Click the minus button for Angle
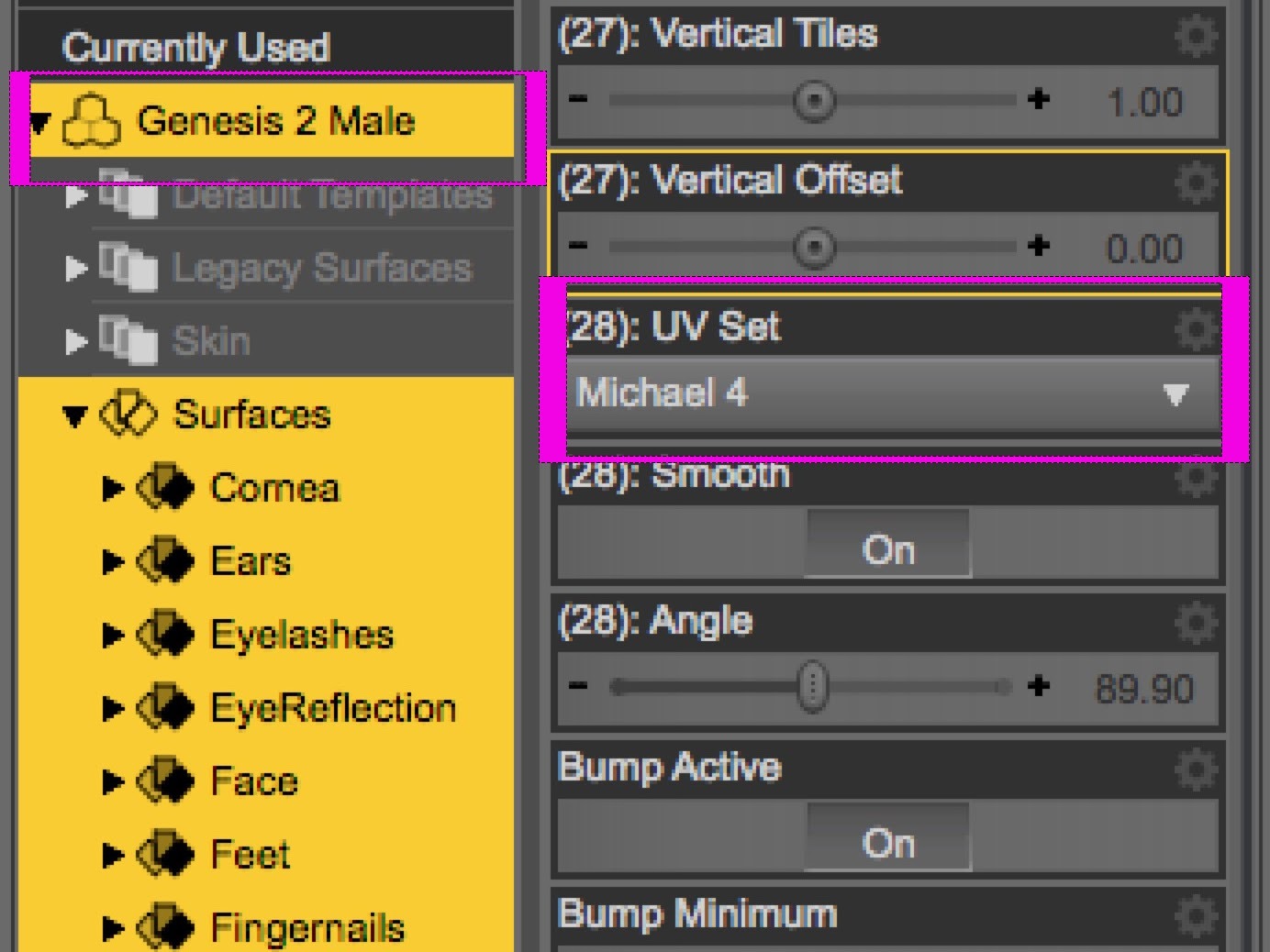 (578, 686)
